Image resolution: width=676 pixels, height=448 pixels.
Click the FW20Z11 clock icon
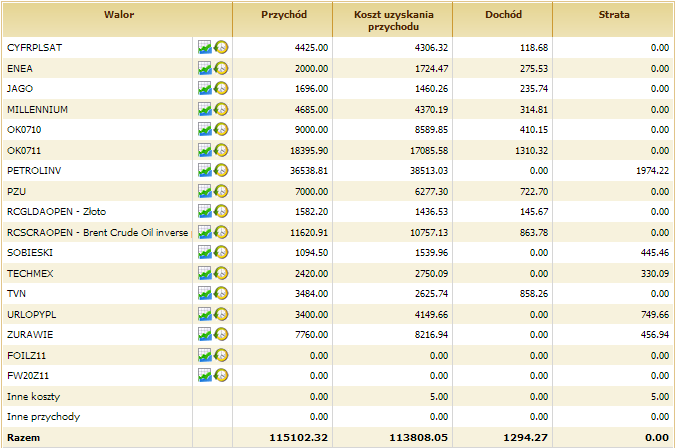(221, 375)
